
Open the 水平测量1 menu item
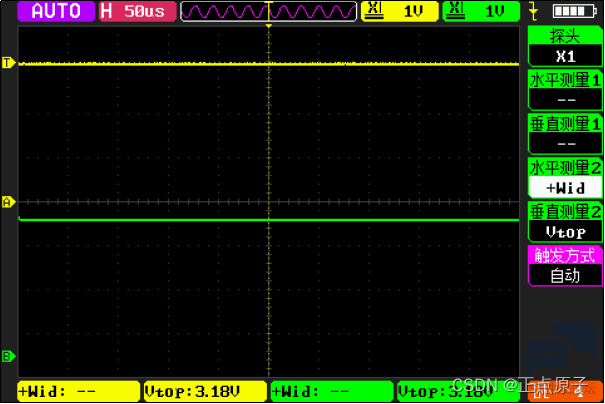pos(565,80)
